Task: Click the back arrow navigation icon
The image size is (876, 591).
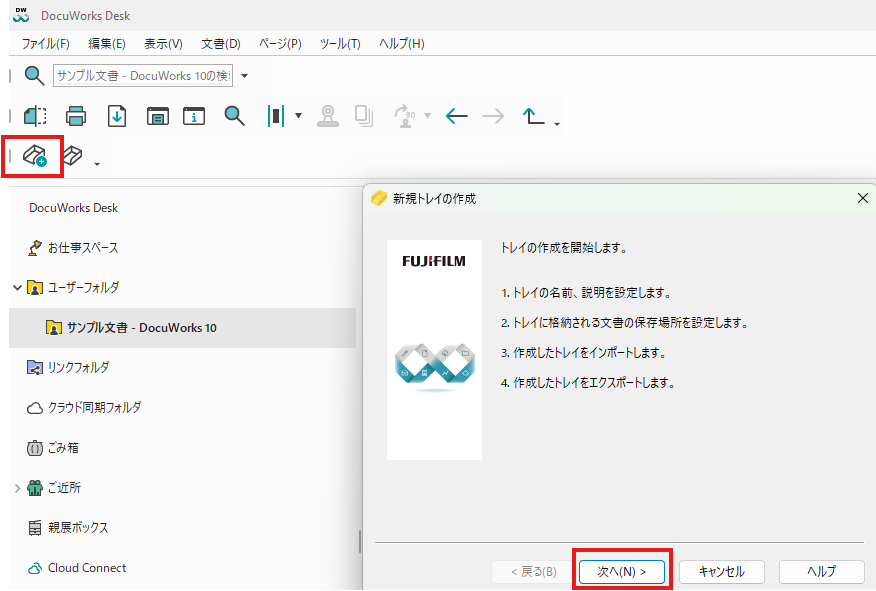Action: (456, 116)
